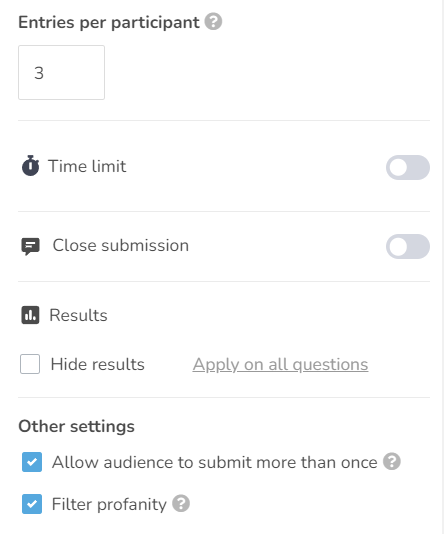
Task: Click Apply on all questions link
Action: (280, 364)
